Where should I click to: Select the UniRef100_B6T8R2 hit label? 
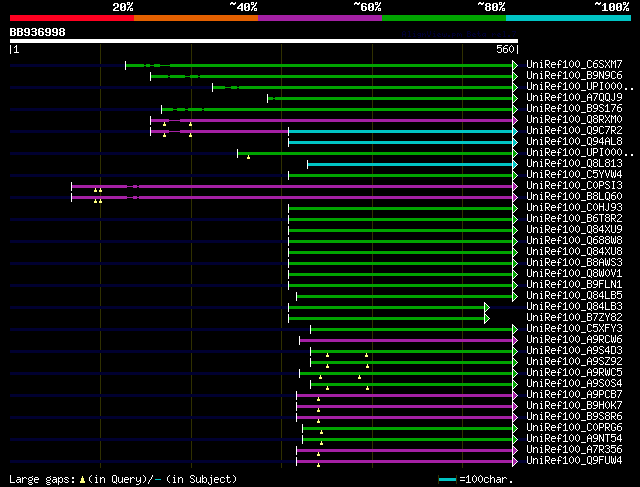coord(574,219)
